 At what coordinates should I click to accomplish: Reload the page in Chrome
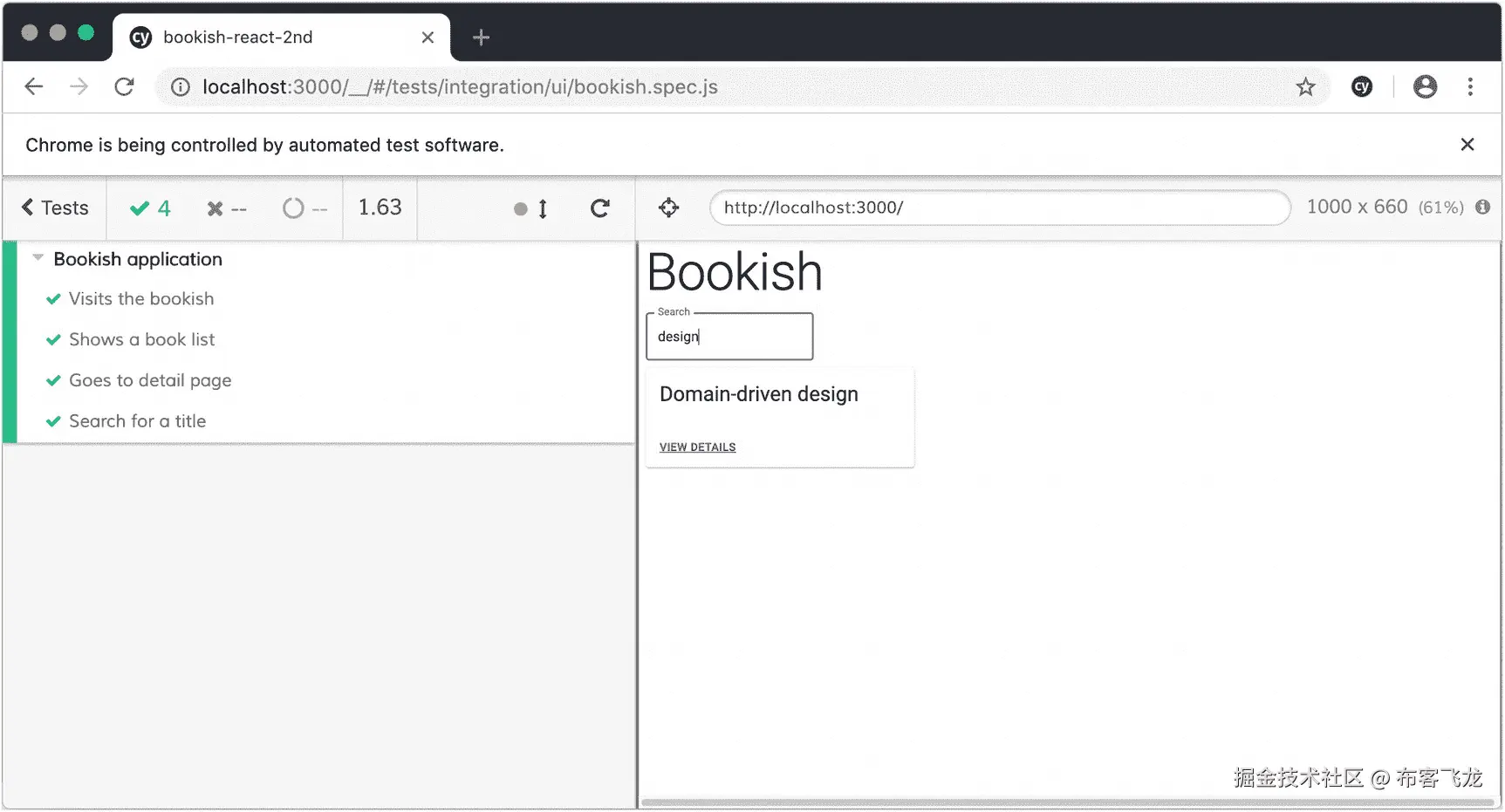pyautogui.click(x=124, y=86)
